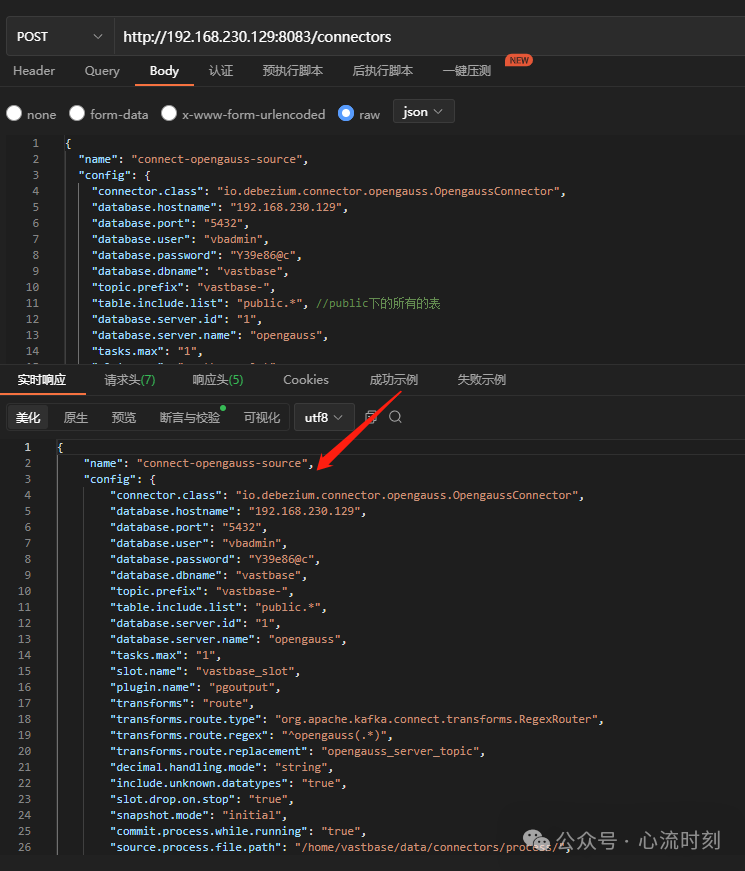Click the copy response icon

pos(371,417)
